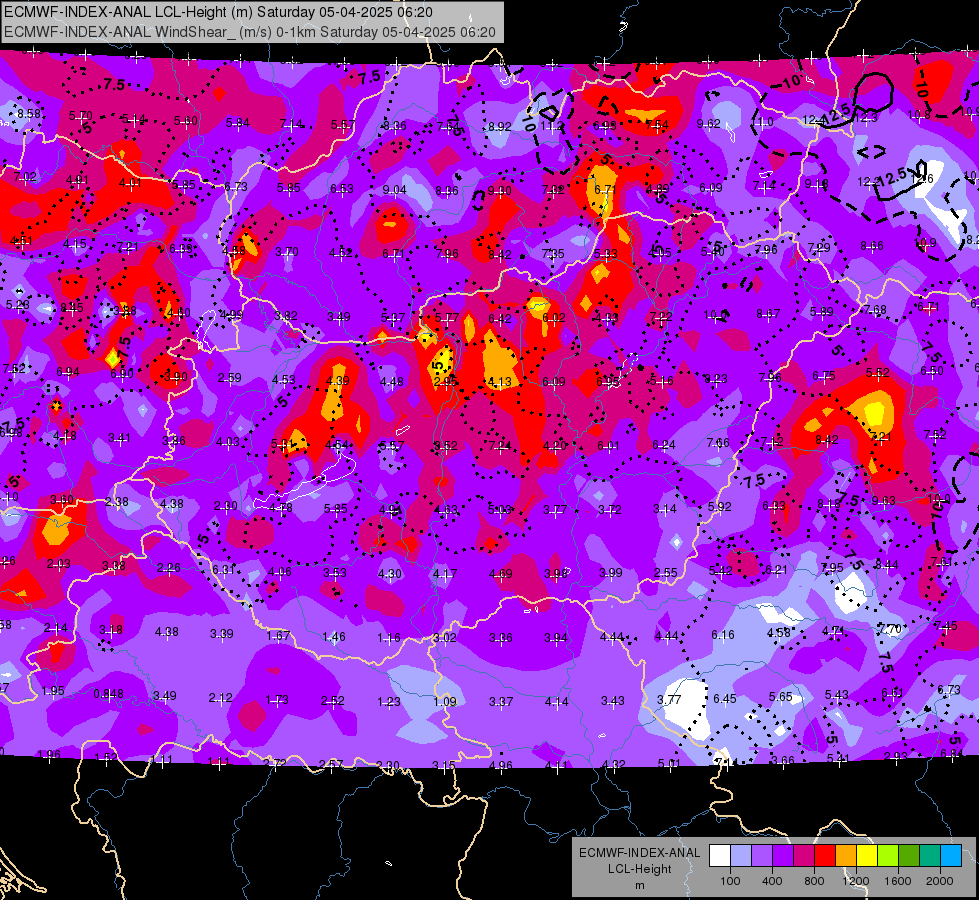This screenshot has height=900, width=979.
Task: Click the legend title ECMWF-INDEX-ANAL
Action: [x=639, y=853]
